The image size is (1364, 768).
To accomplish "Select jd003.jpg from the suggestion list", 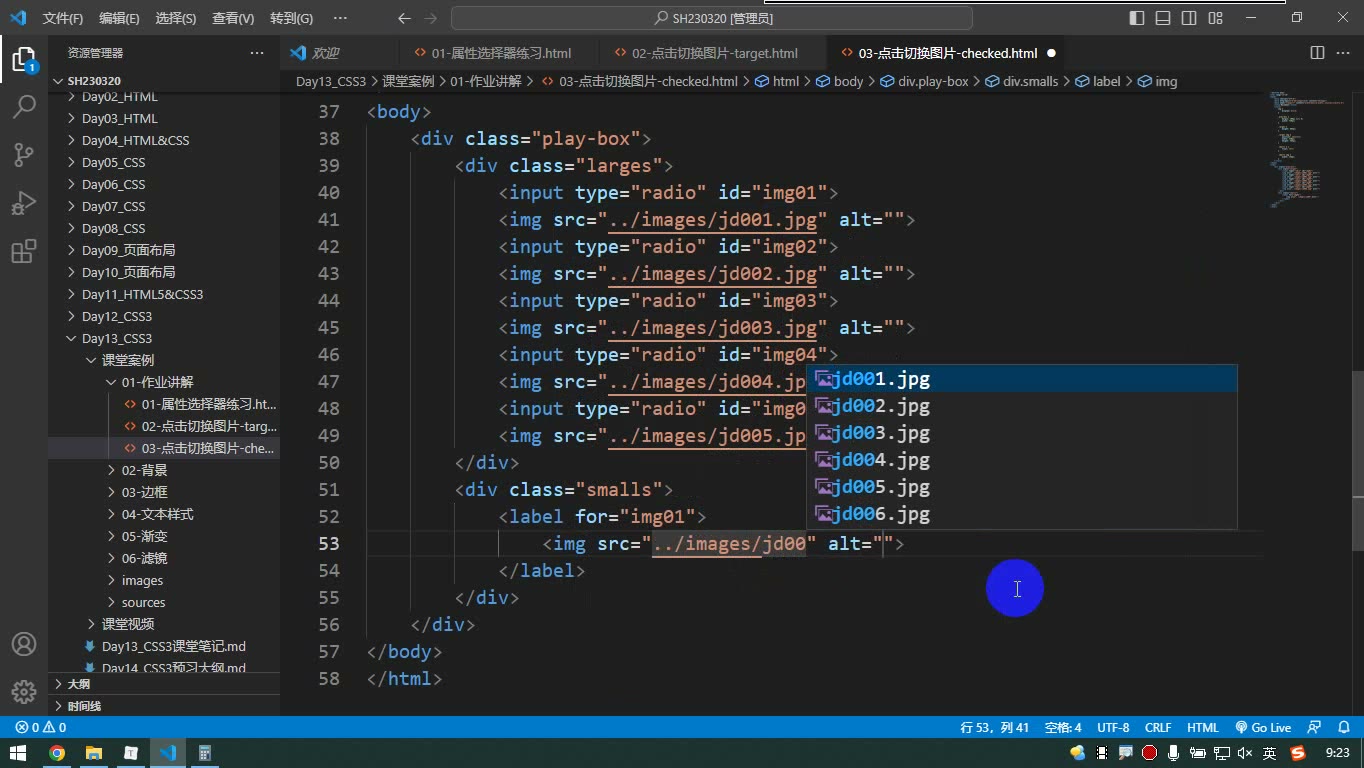I will pos(1021,433).
